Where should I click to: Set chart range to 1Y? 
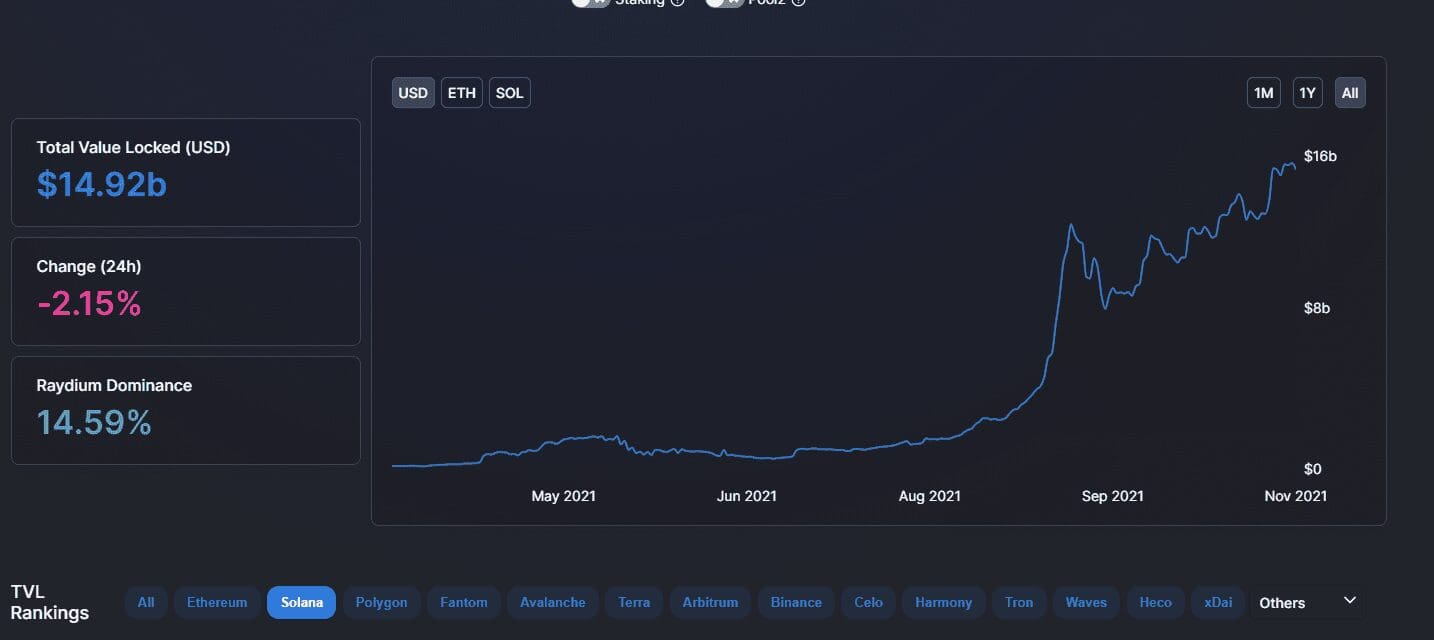point(1307,93)
